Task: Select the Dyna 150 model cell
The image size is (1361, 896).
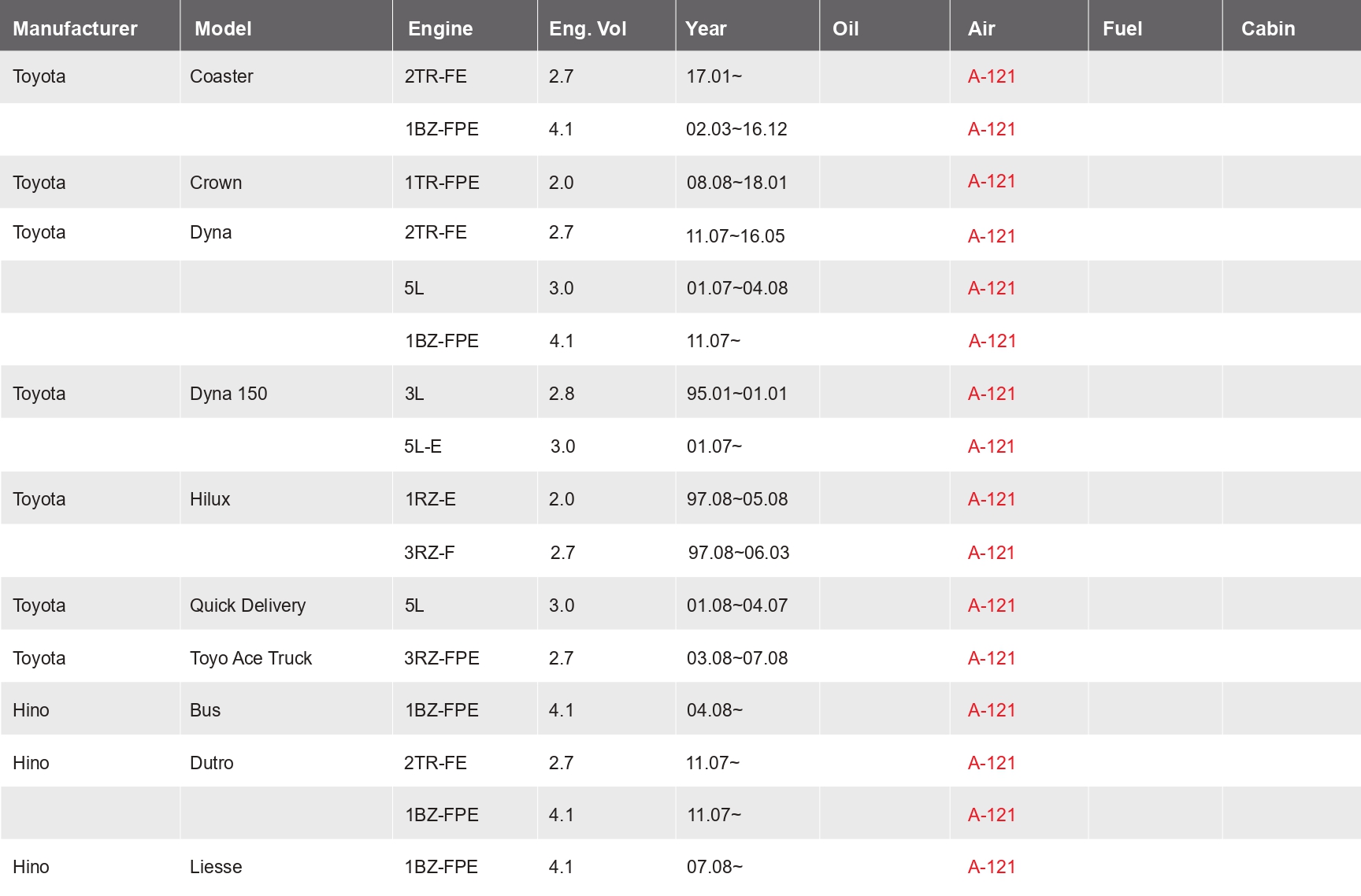Action: pos(228,394)
